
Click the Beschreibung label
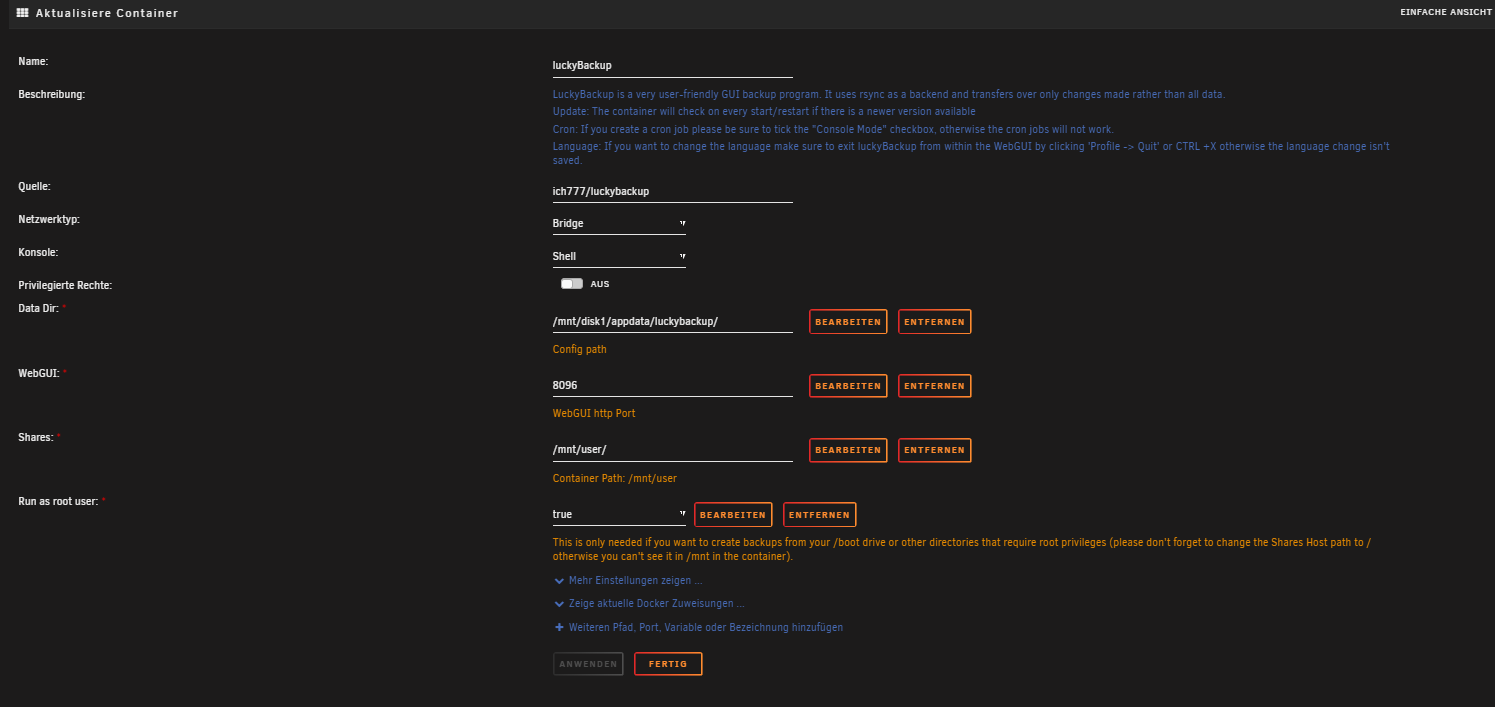coord(52,94)
